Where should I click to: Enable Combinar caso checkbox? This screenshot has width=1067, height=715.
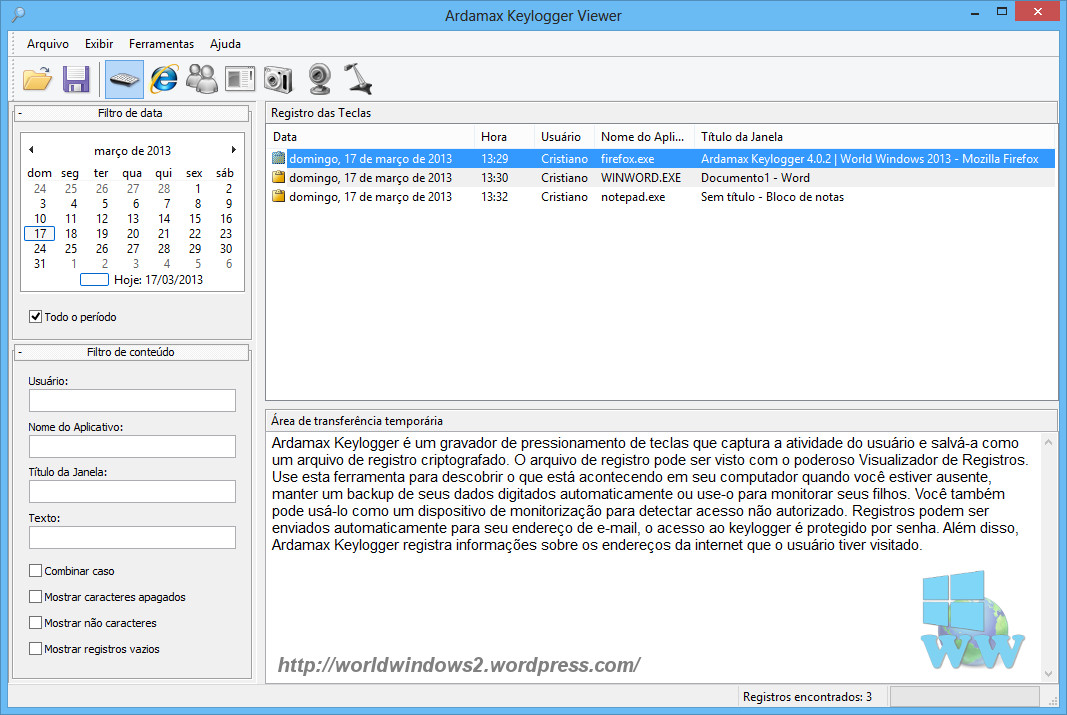pyautogui.click(x=35, y=571)
